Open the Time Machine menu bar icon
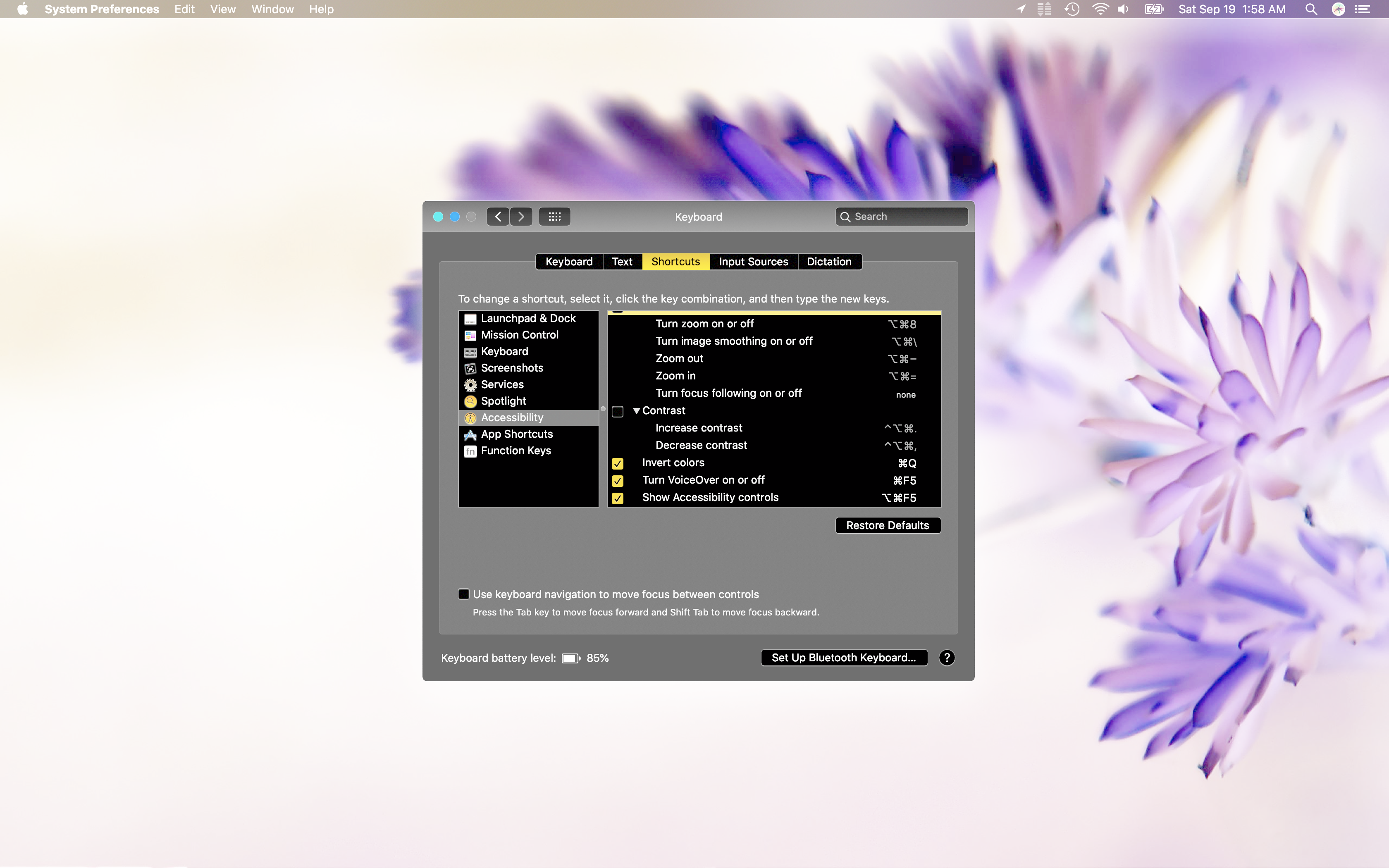 coord(1072,9)
